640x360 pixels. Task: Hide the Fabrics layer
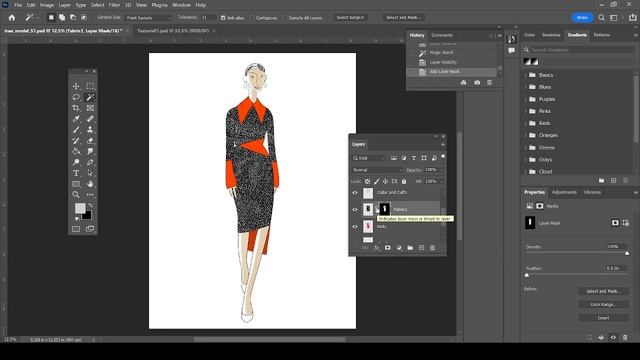point(355,209)
